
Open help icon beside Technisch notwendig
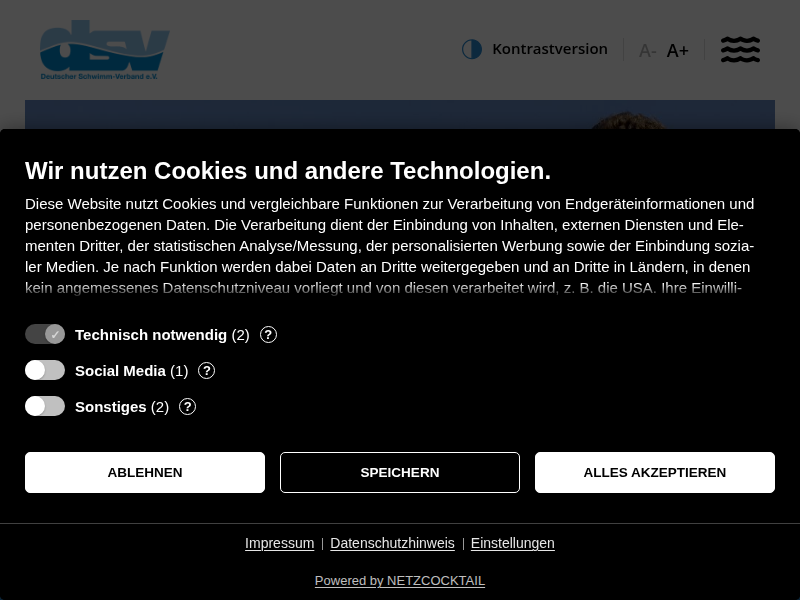pos(268,335)
